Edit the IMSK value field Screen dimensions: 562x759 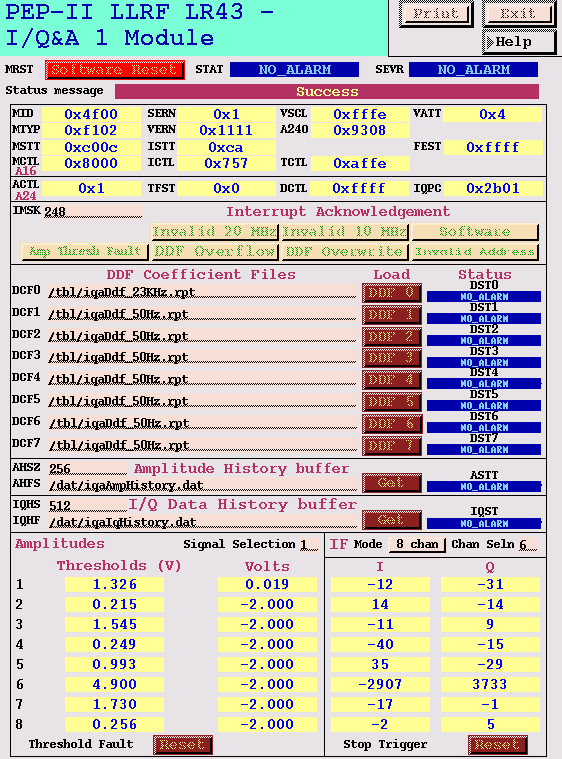pos(93,212)
